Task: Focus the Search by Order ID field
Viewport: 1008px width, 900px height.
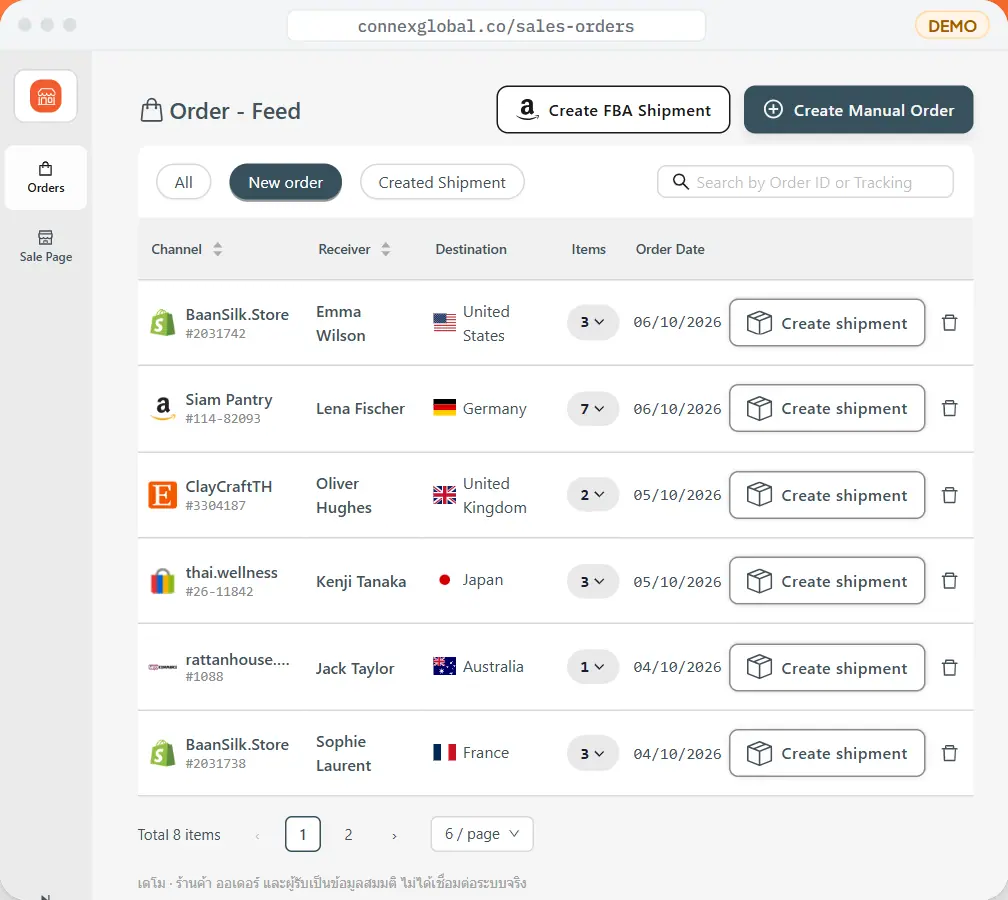Action: point(805,182)
